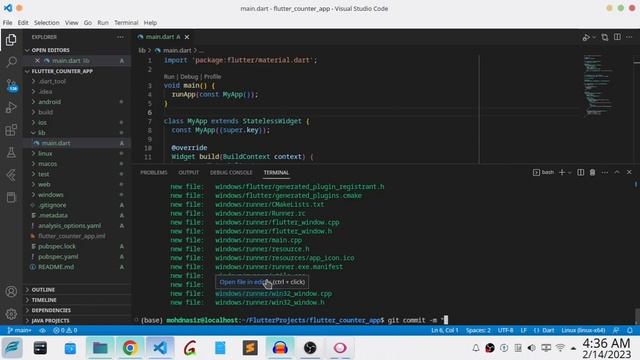640x360 pixels.
Task: Click the Run code lens above main()
Action: click(x=169, y=77)
